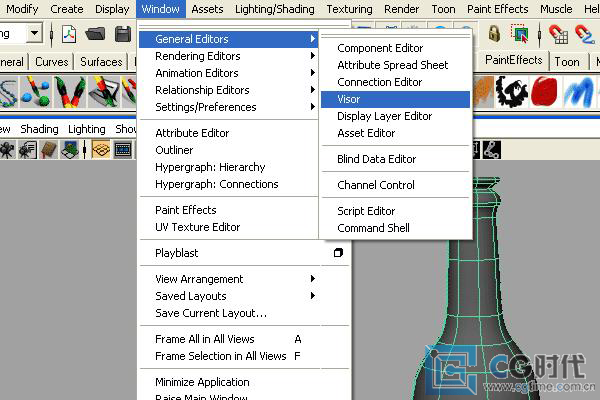Viewport: 600px width, 400px height.
Task: Open the Lighting/Shading menu
Action: tap(275, 9)
